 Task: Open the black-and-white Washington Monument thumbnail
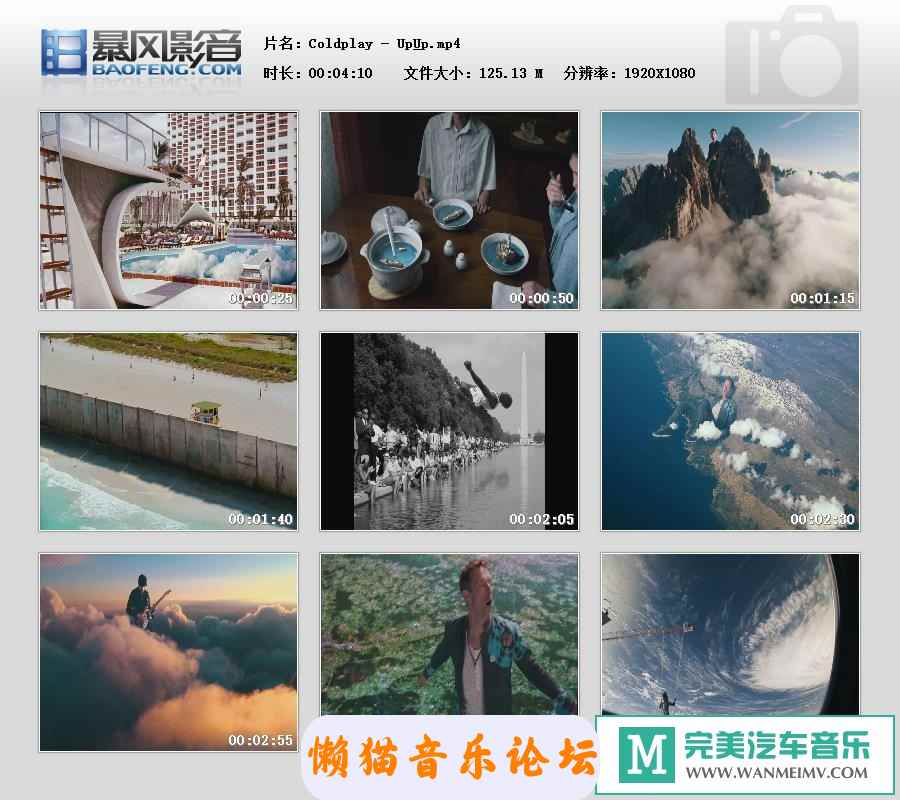tap(449, 431)
